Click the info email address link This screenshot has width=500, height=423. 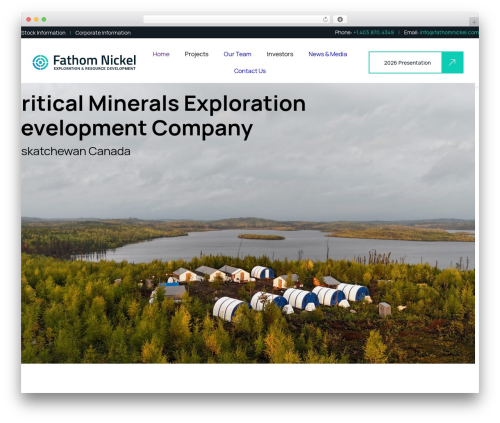[449, 32]
